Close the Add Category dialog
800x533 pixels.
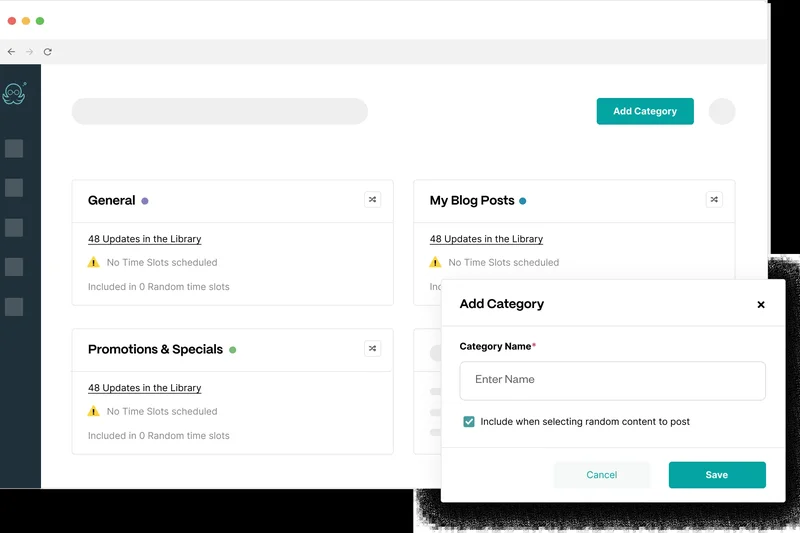(x=761, y=305)
